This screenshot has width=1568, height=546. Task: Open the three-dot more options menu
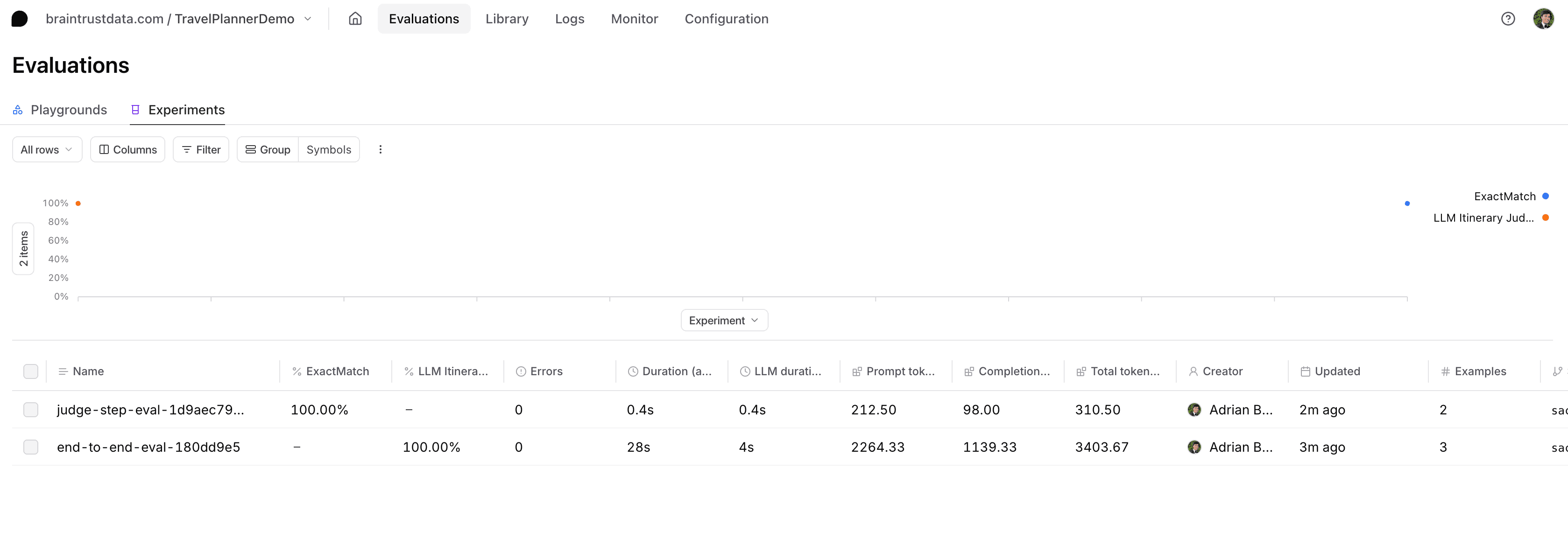381,150
